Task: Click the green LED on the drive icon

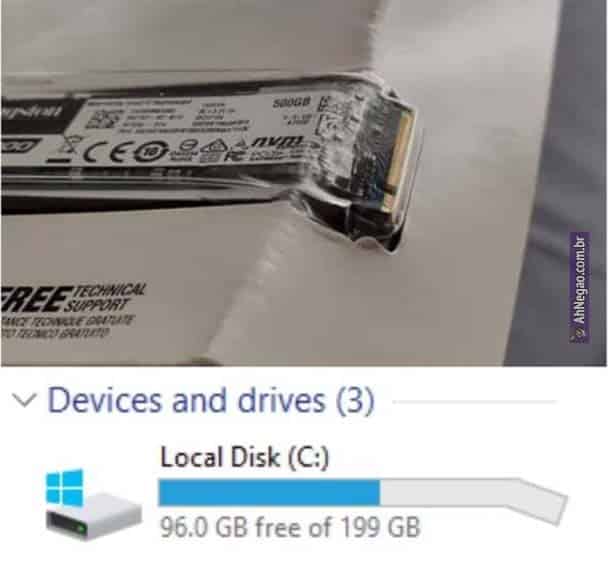Action: coord(81,528)
